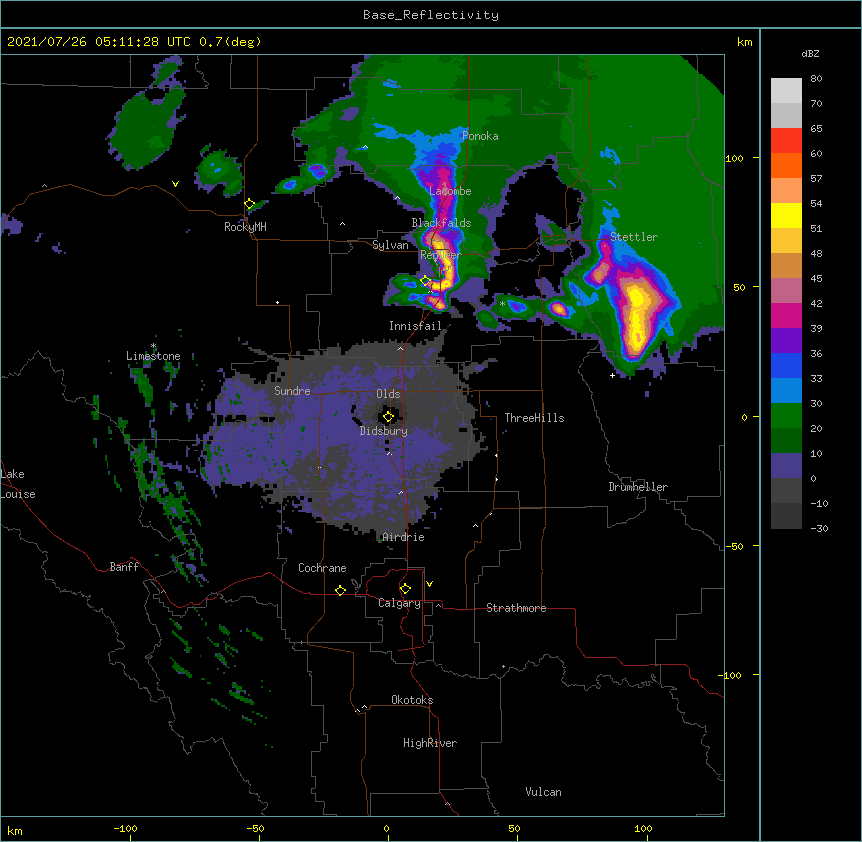
Task: Click the yellow V marker northeast of Calgary
Action: coord(429,584)
